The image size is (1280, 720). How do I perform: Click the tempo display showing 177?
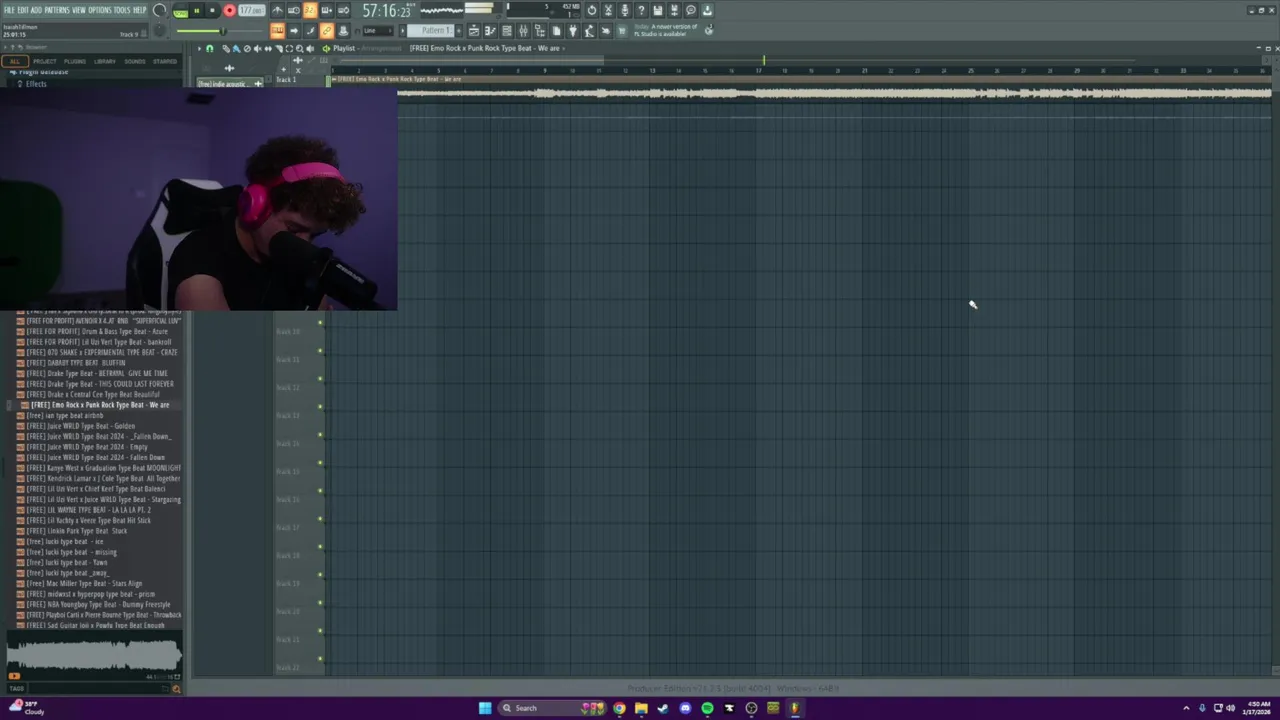click(251, 10)
